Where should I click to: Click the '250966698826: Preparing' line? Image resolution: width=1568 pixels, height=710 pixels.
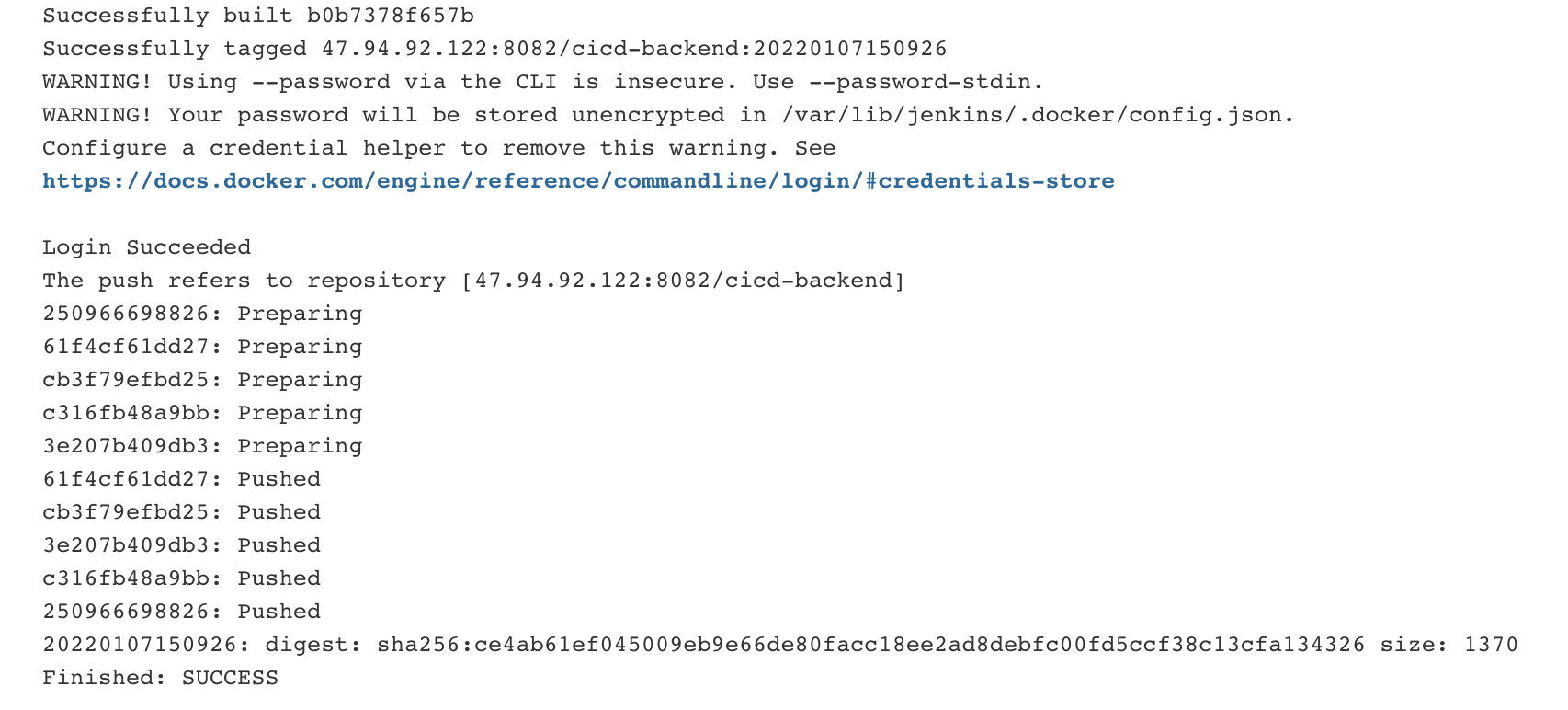pos(202,314)
